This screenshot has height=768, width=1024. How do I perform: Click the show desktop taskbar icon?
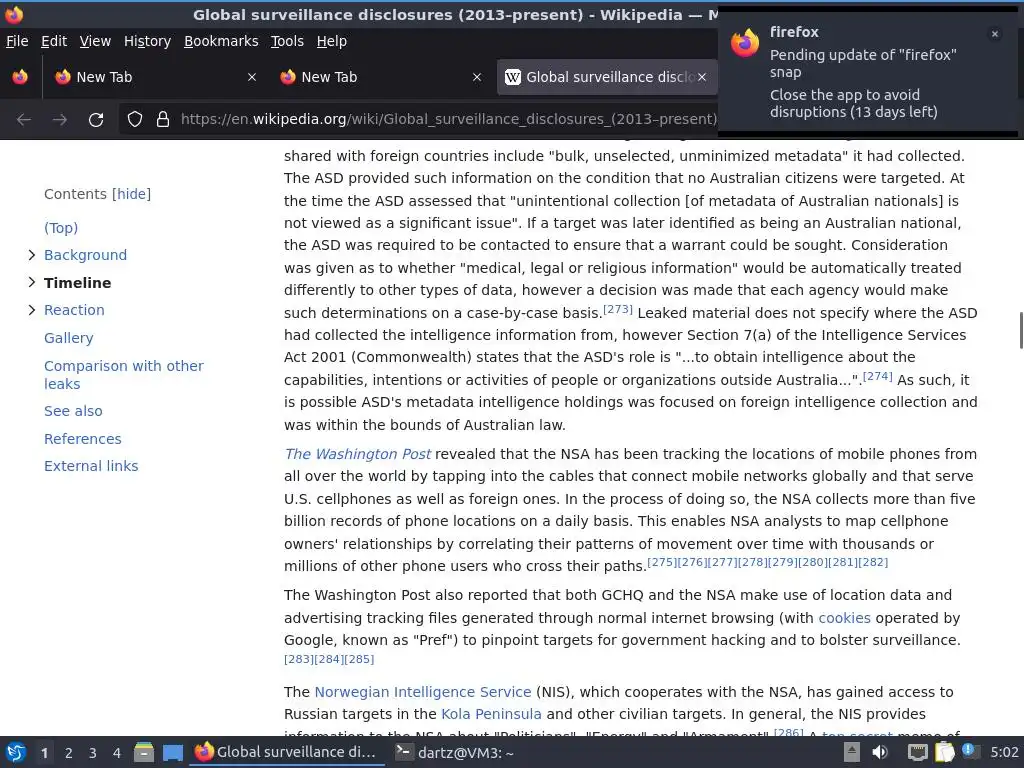[173, 752]
